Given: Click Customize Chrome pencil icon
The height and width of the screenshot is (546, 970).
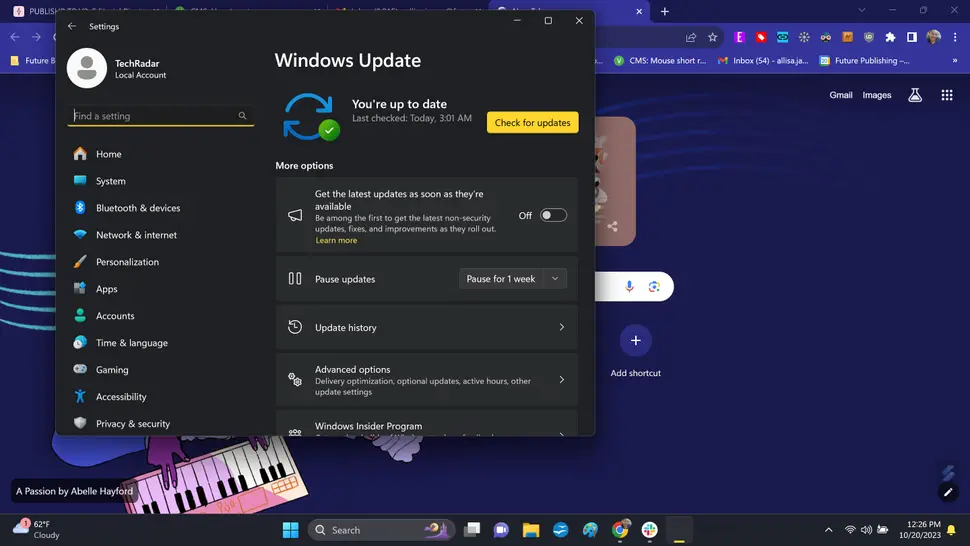Looking at the screenshot, I should (948, 492).
